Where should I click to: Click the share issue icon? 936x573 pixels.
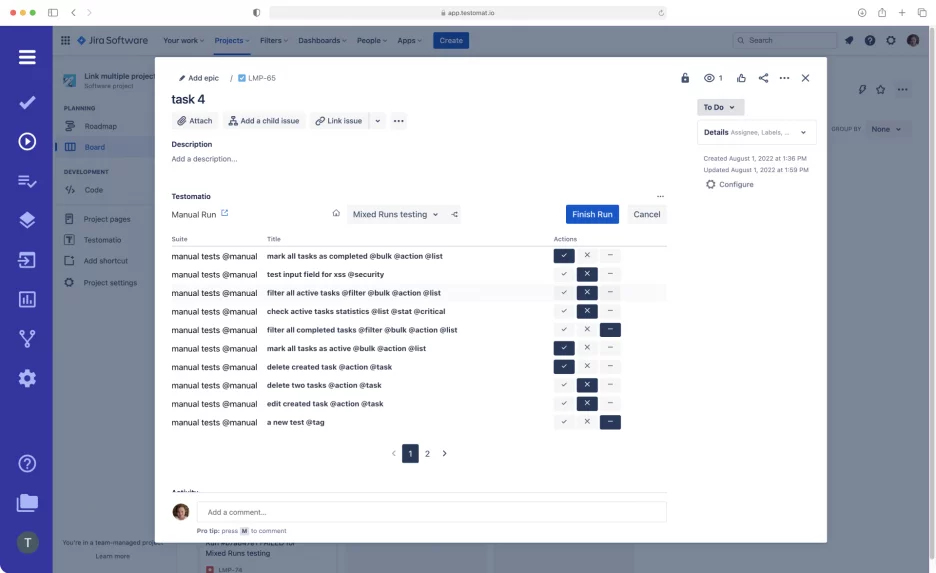[763, 78]
